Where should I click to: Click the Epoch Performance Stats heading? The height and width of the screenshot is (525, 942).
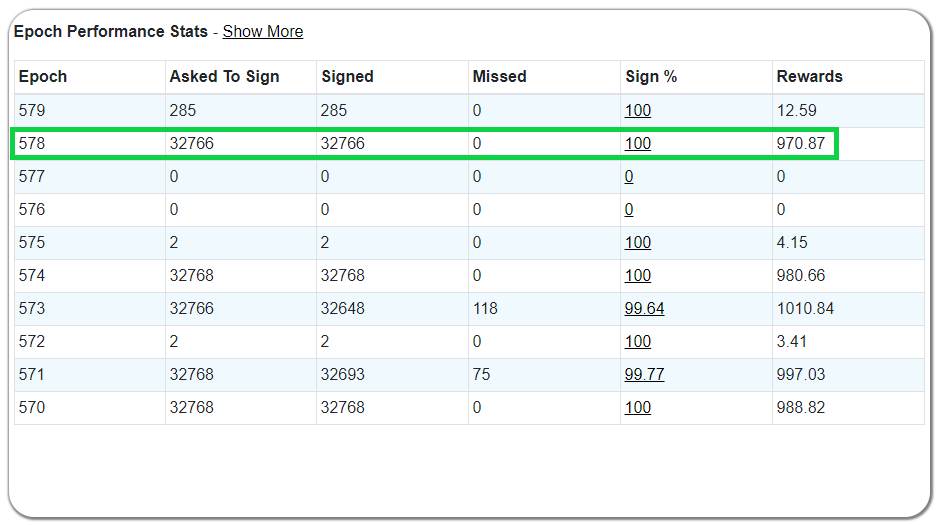pos(111,31)
